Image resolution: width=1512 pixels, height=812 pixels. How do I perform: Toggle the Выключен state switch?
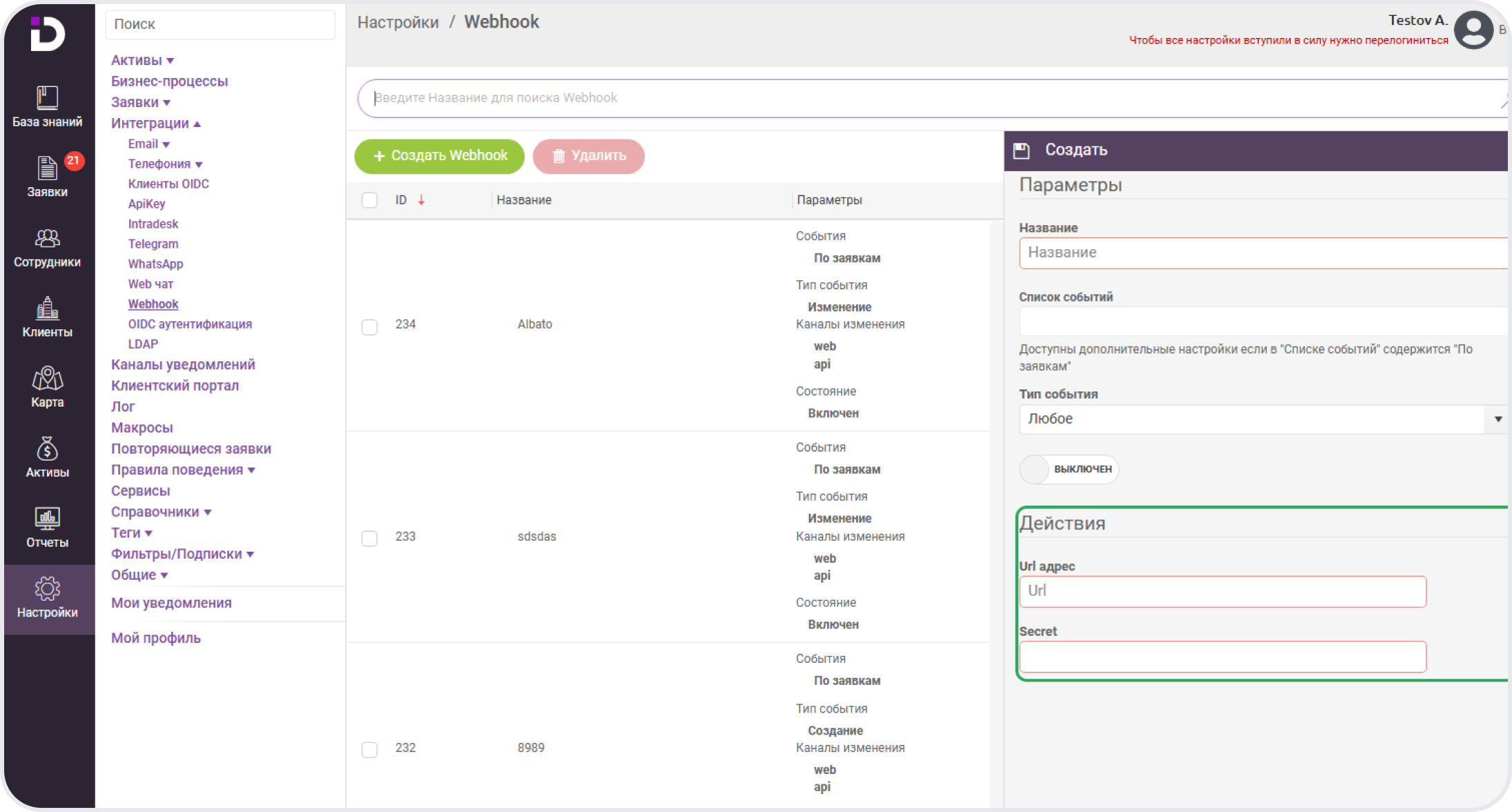[1068, 470]
